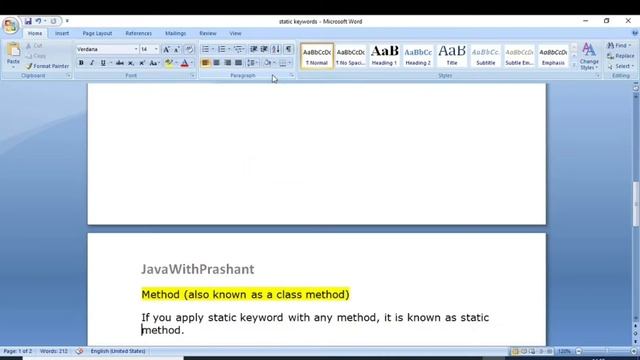
Task: Clear text formatting
Action: click(189, 49)
